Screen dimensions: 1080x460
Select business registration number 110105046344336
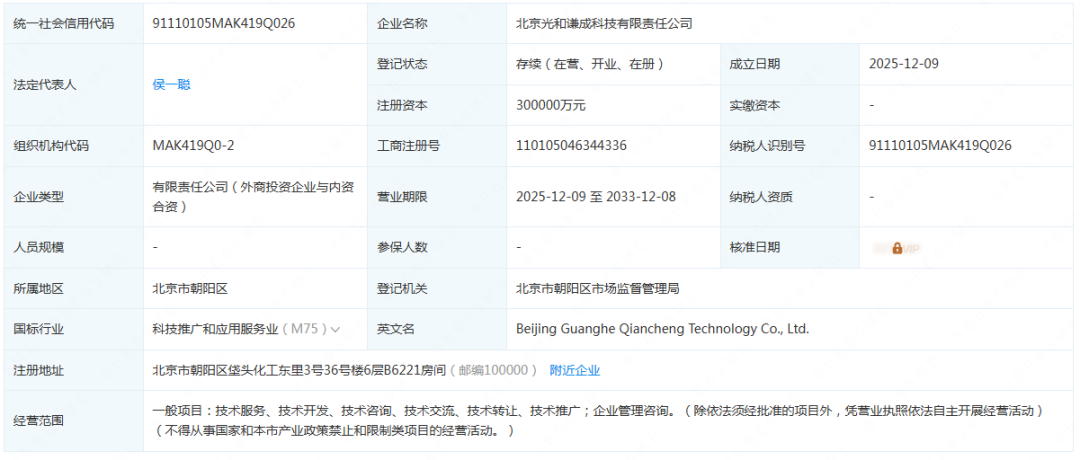click(571, 146)
